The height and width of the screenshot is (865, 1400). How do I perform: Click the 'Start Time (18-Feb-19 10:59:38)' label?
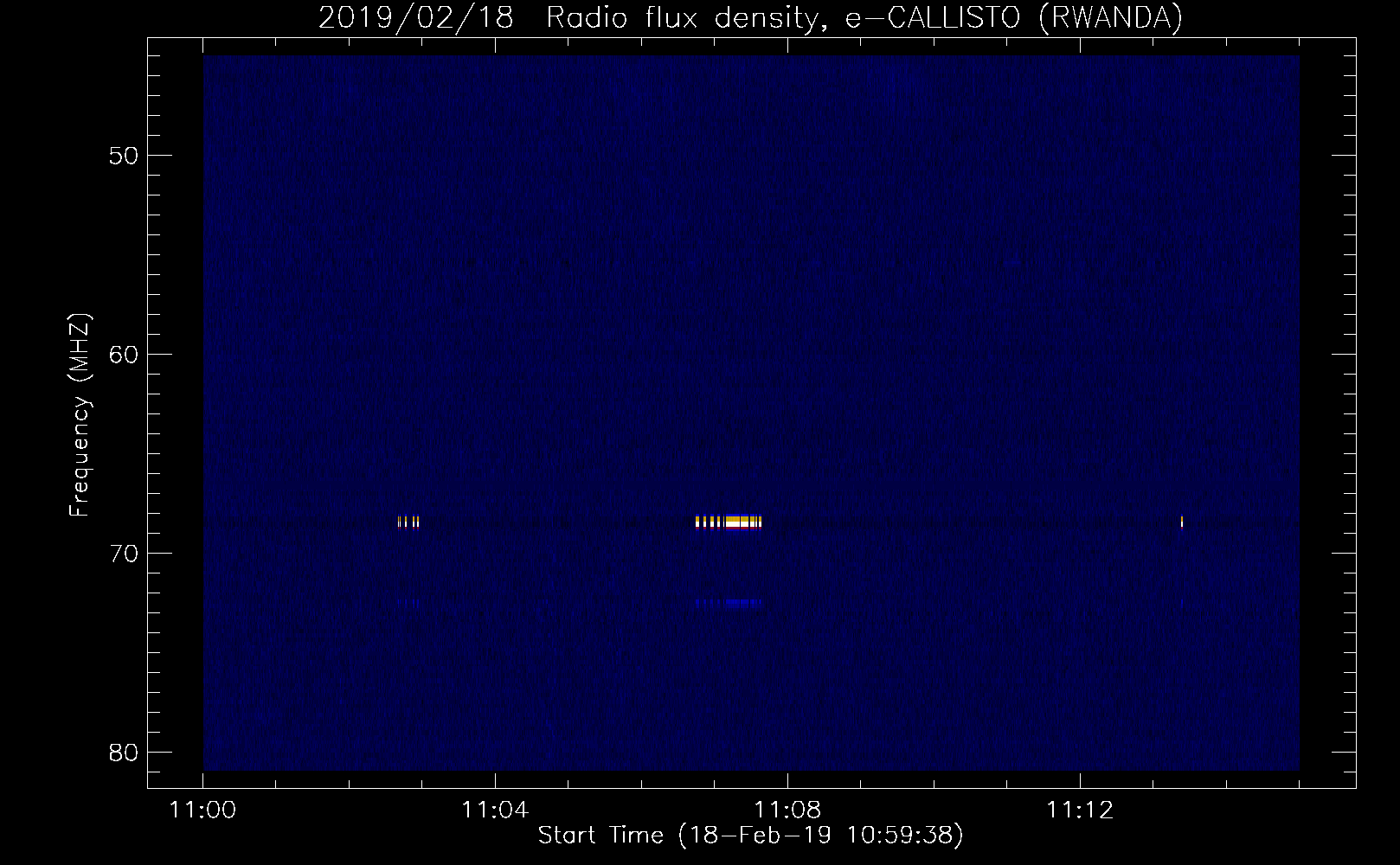[x=750, y=835]
